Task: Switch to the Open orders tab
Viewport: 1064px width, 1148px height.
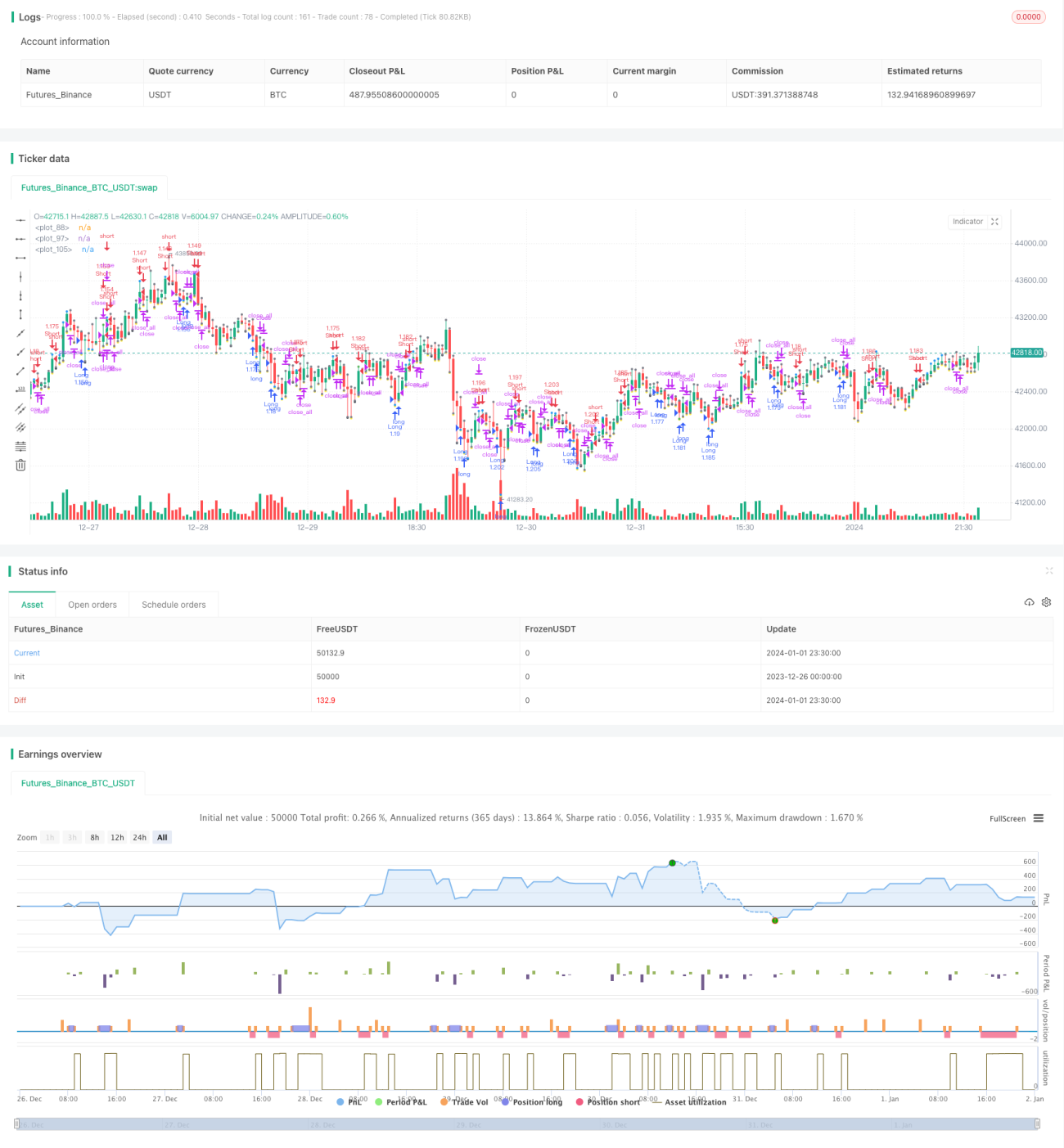Action: click(x=92, y=605)
